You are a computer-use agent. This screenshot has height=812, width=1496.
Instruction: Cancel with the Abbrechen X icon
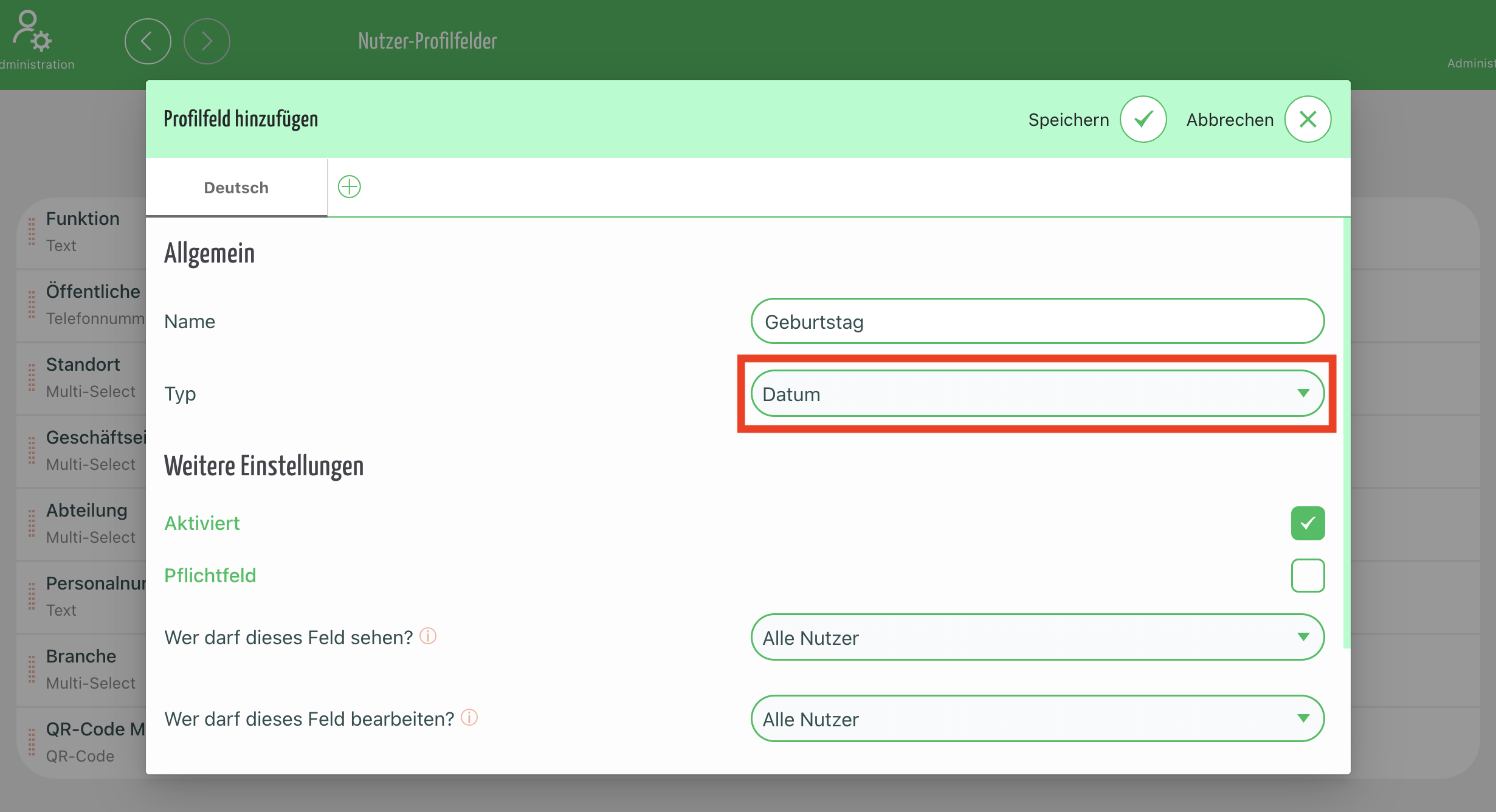(x=1308, y=119)
